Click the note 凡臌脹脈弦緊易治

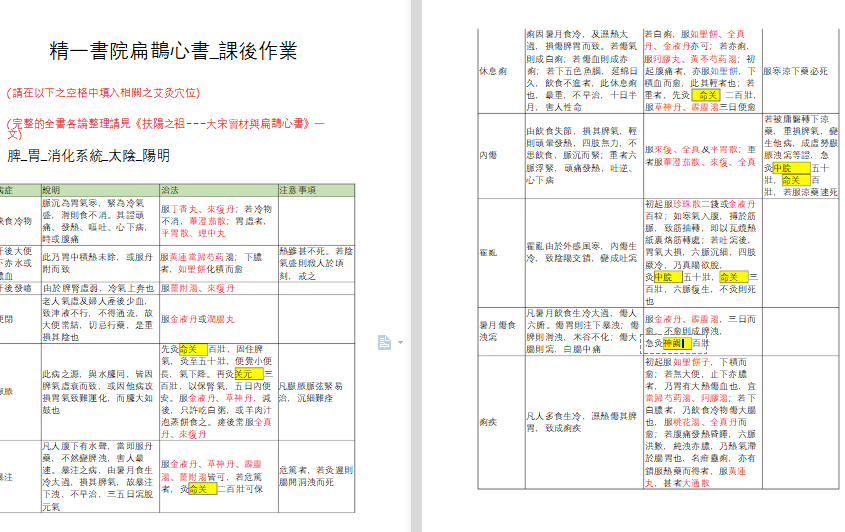tap(311, 392)
